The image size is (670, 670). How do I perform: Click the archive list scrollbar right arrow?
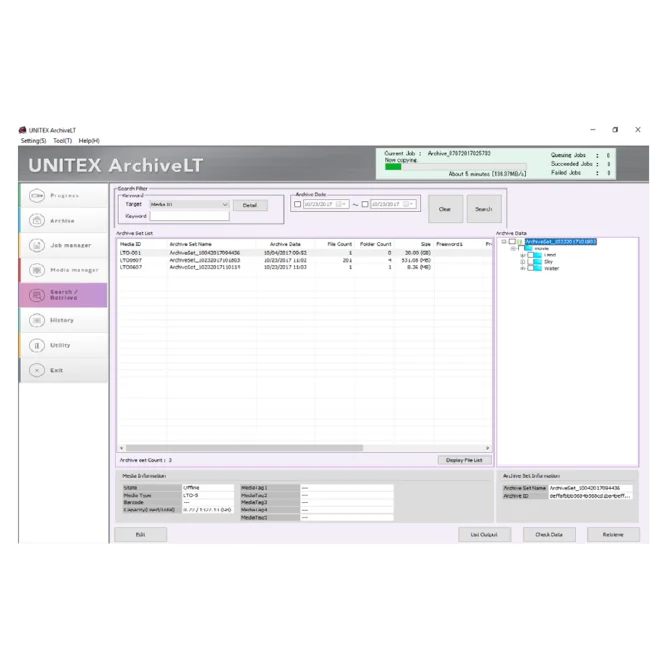click(488, 448)
